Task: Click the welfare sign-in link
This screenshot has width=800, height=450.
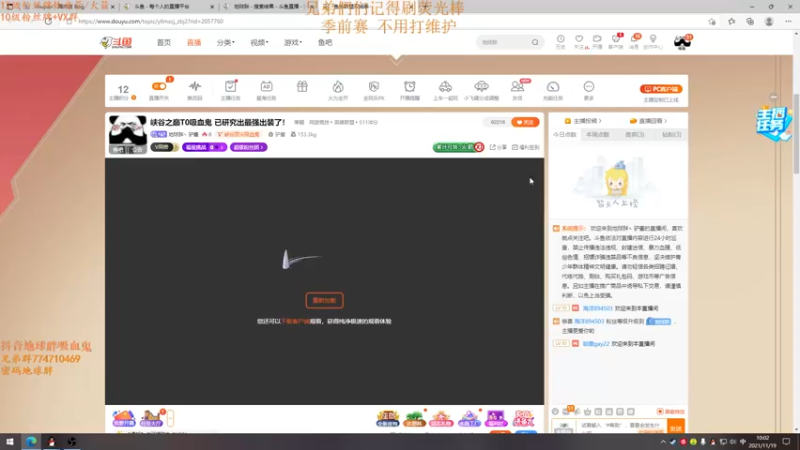Action: [526, 147]
